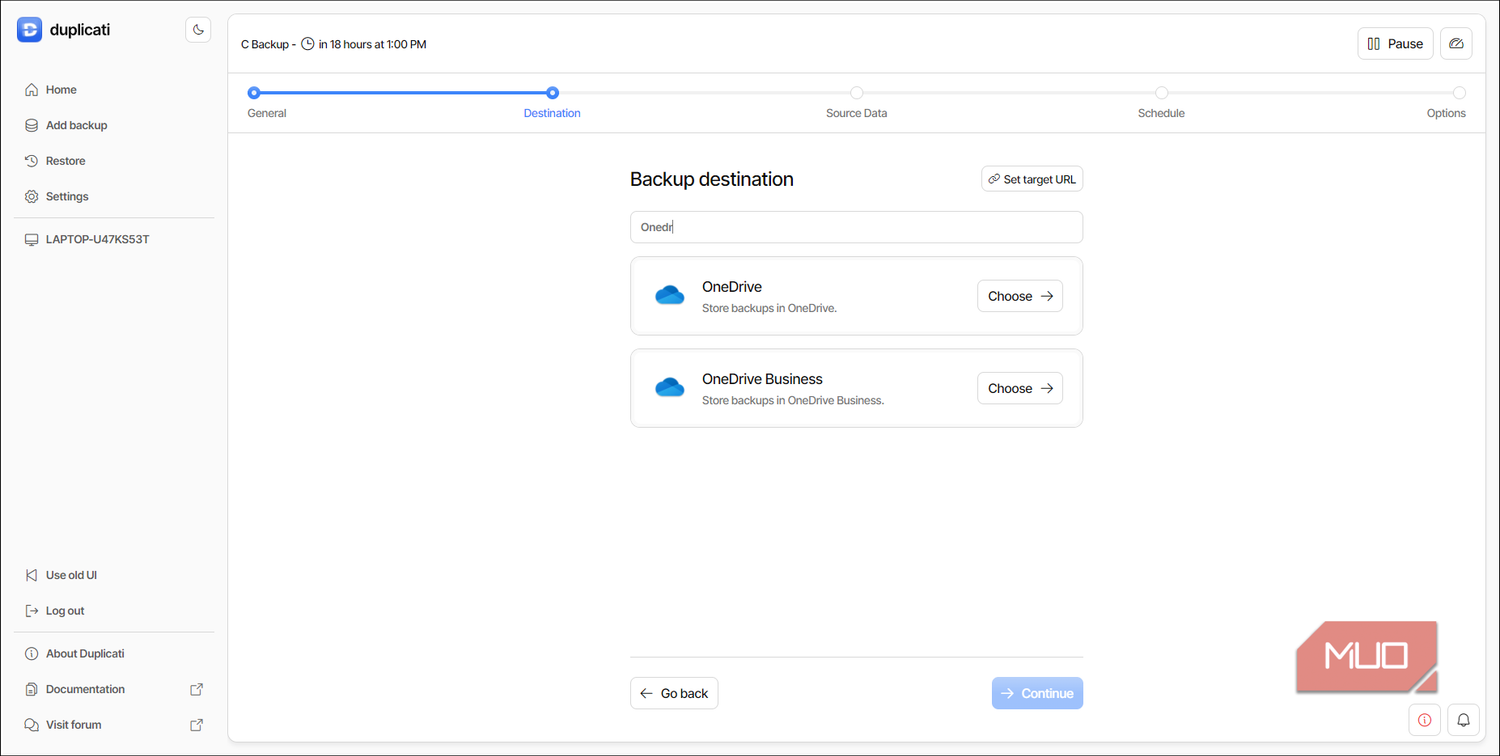The image size is (1500, 756).
Task: Click the Documentation book icon
Action: pyautogui.click(x=32, y=689)
